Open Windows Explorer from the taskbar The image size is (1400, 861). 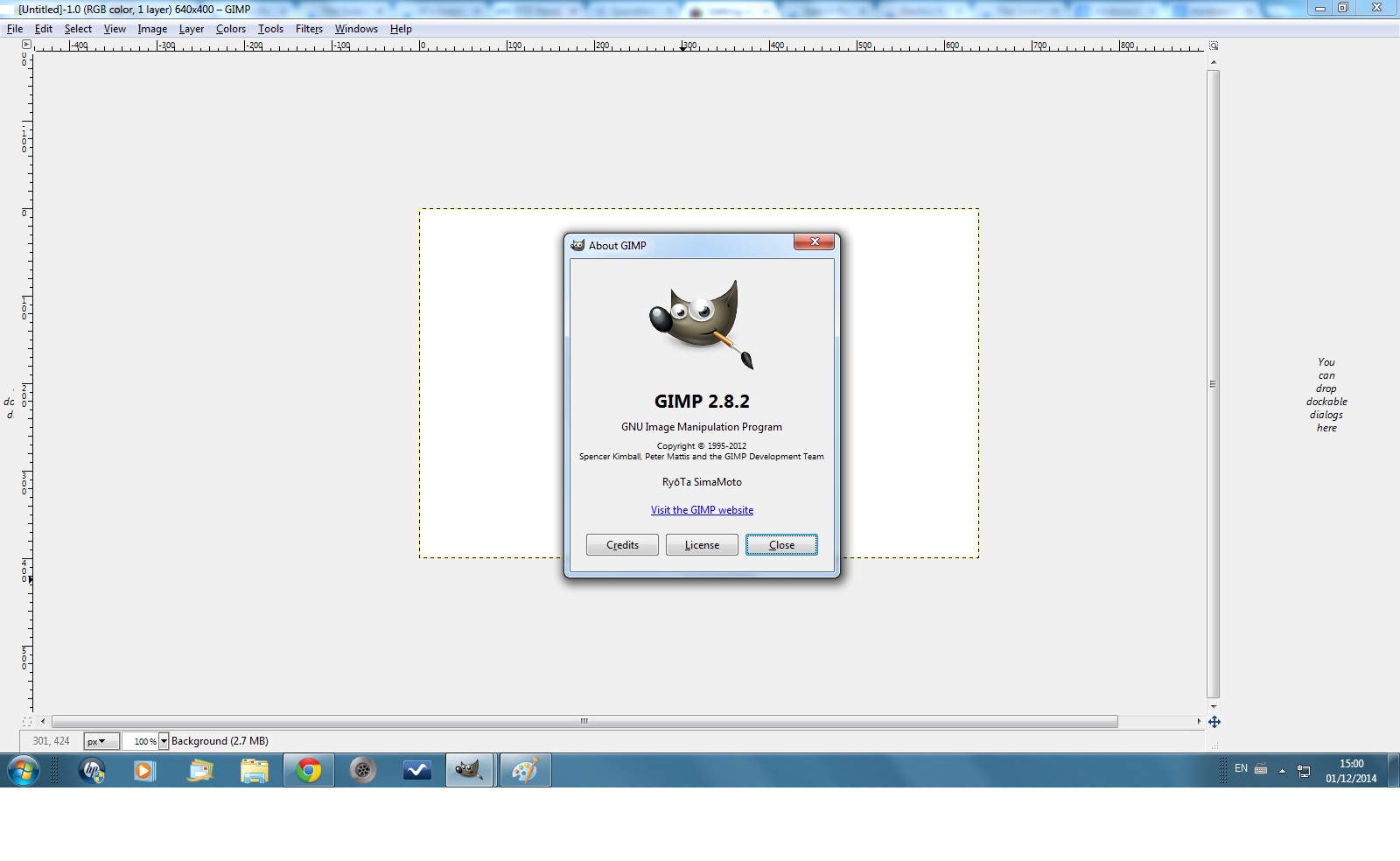point(255,771)
